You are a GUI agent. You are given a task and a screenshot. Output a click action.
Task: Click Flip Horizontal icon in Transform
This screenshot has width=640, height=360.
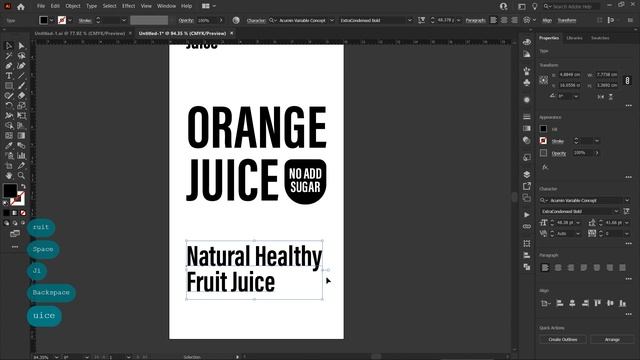tap(600, 97)
